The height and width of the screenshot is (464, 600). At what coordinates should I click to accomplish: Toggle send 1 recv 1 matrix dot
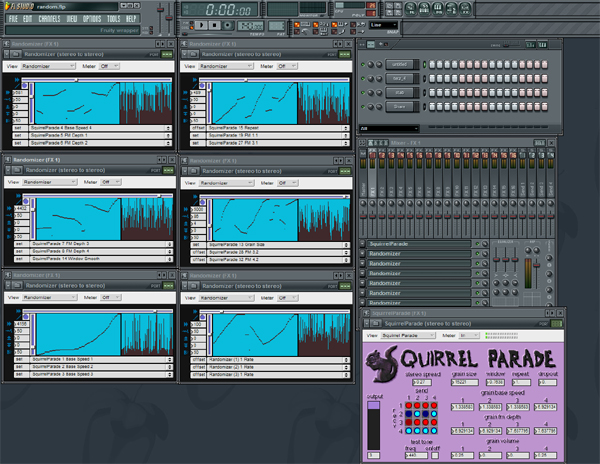point(409,405)
